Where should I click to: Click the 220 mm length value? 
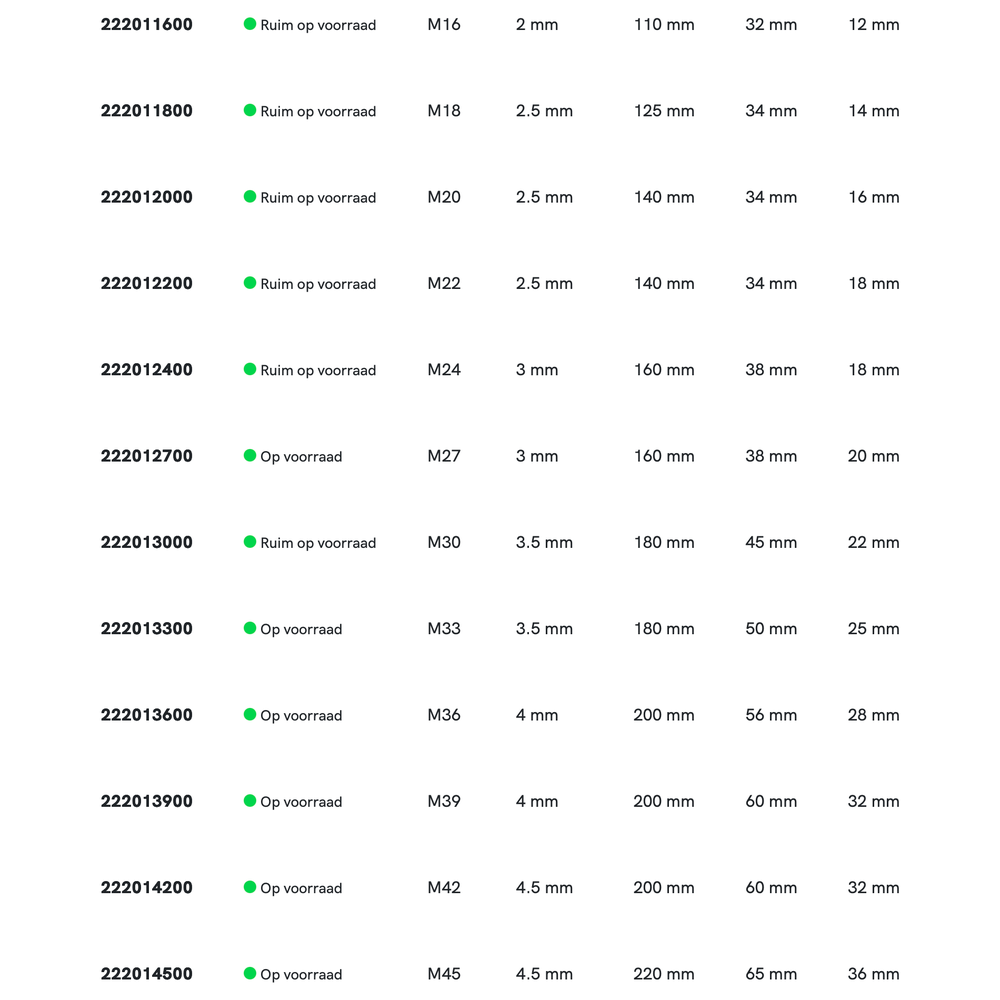click(x=664, y=974)
